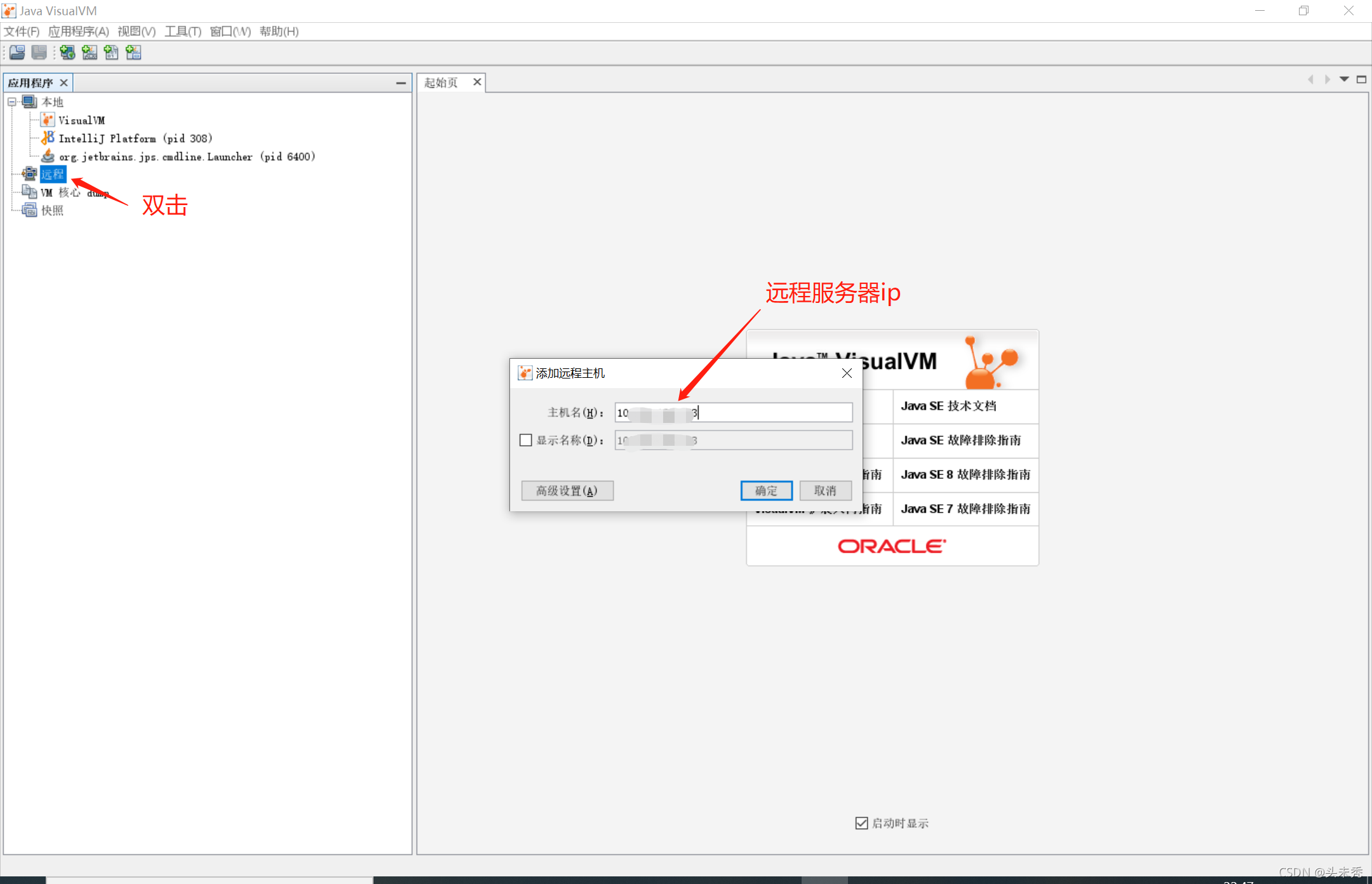Open the 帮助(H) menu

279,31
